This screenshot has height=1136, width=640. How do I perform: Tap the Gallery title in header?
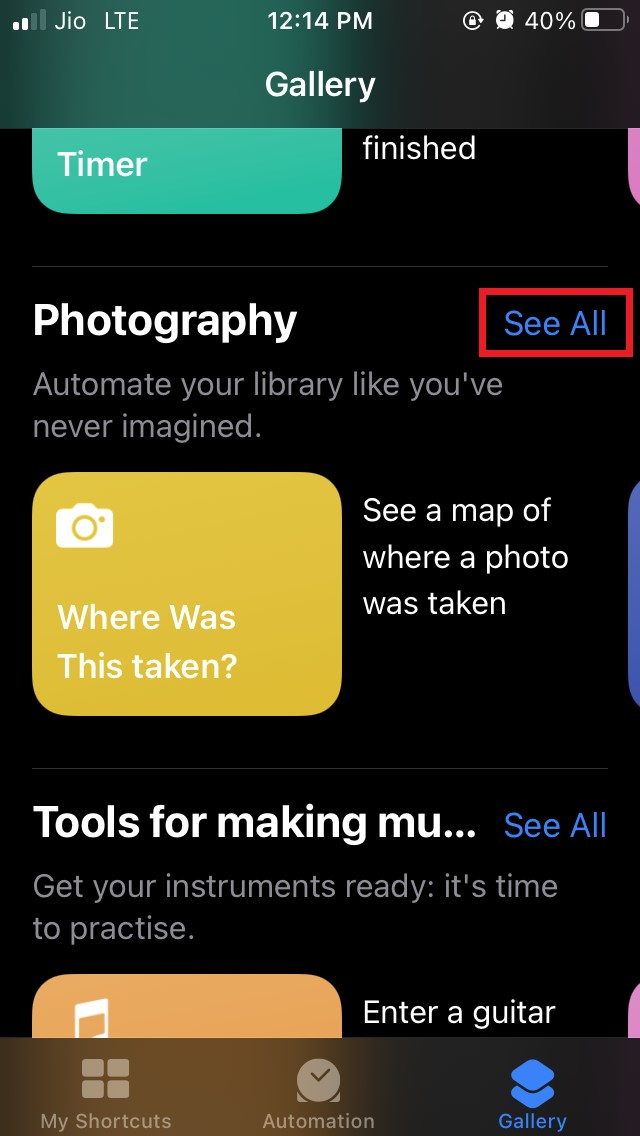click(x=320, y=85)
